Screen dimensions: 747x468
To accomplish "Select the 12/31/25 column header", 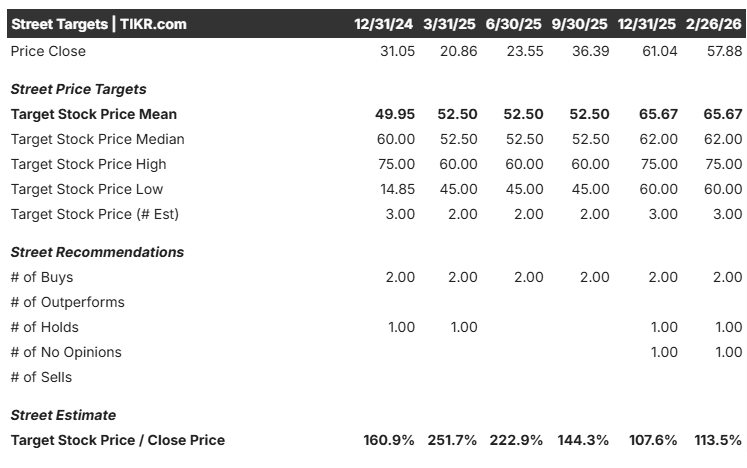I will click(x=648, y=24).
